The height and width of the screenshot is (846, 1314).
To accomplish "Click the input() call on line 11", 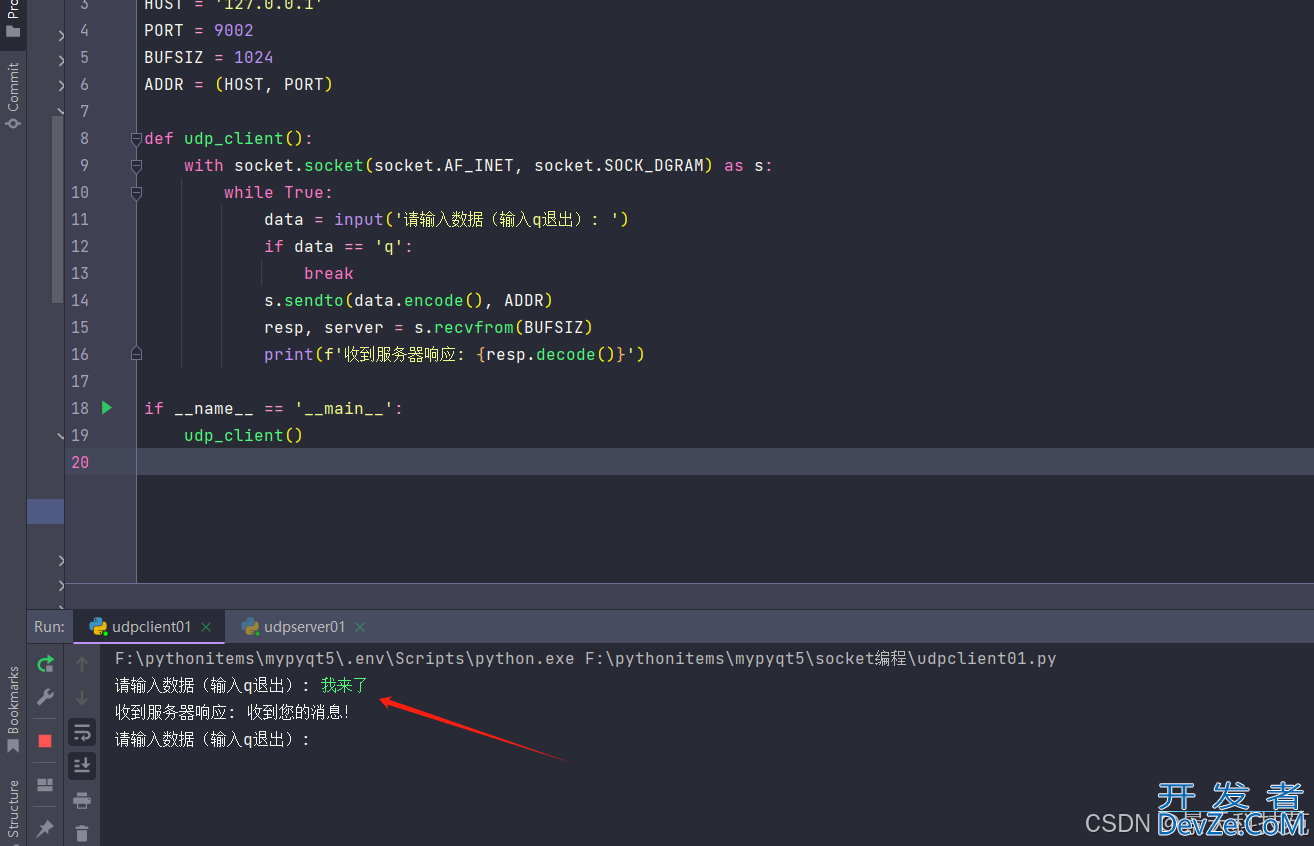I will pyautogui.click(x=481, y=219).
